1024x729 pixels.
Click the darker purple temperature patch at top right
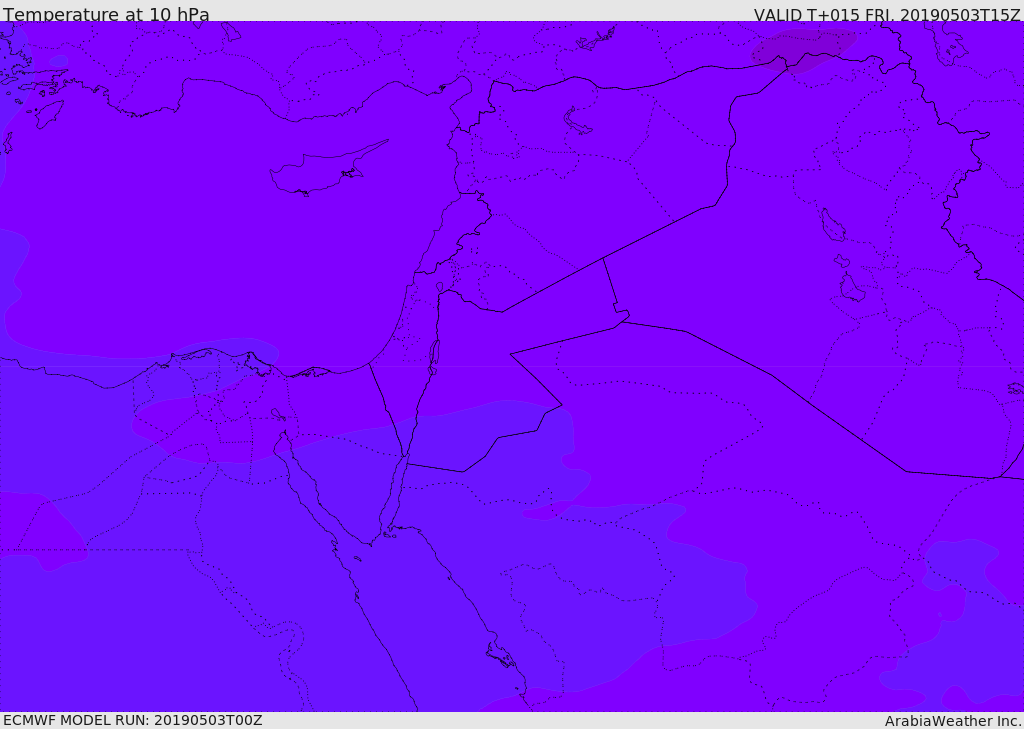803,49
